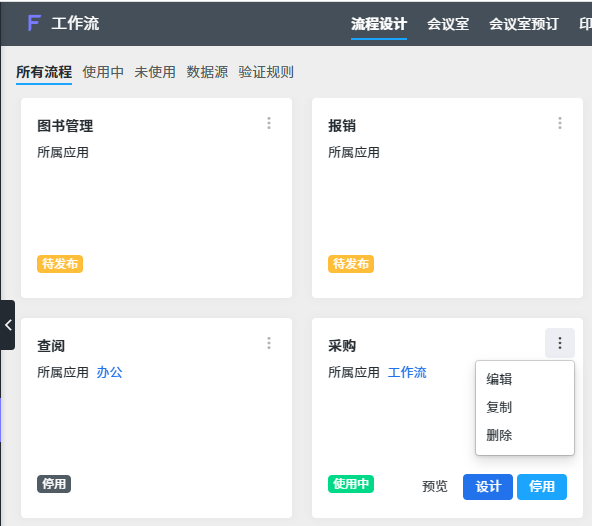Image resolution: width=592 pixels, height=526 pixels.
Task: Click the purple F workflow logo
Action: click(34, 23)
